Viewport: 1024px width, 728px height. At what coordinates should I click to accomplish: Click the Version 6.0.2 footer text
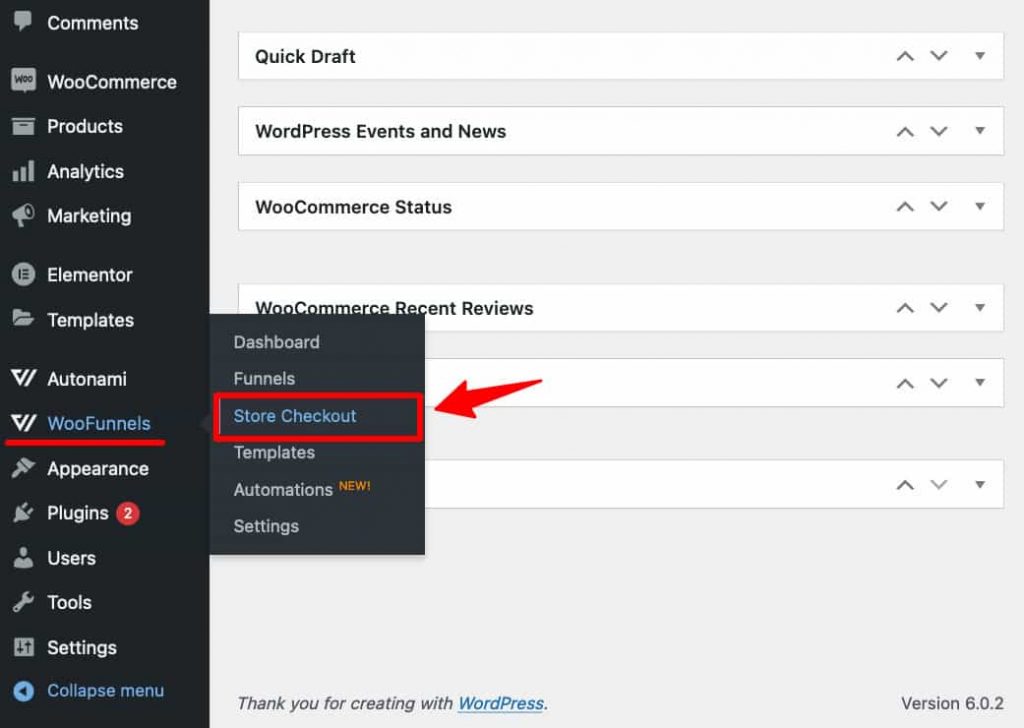(x=952, y=703)
